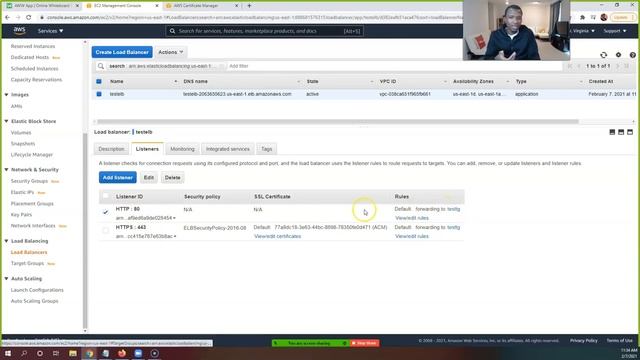
Task: Focus the AWS services search field
Action: click(x=264, y=31)
